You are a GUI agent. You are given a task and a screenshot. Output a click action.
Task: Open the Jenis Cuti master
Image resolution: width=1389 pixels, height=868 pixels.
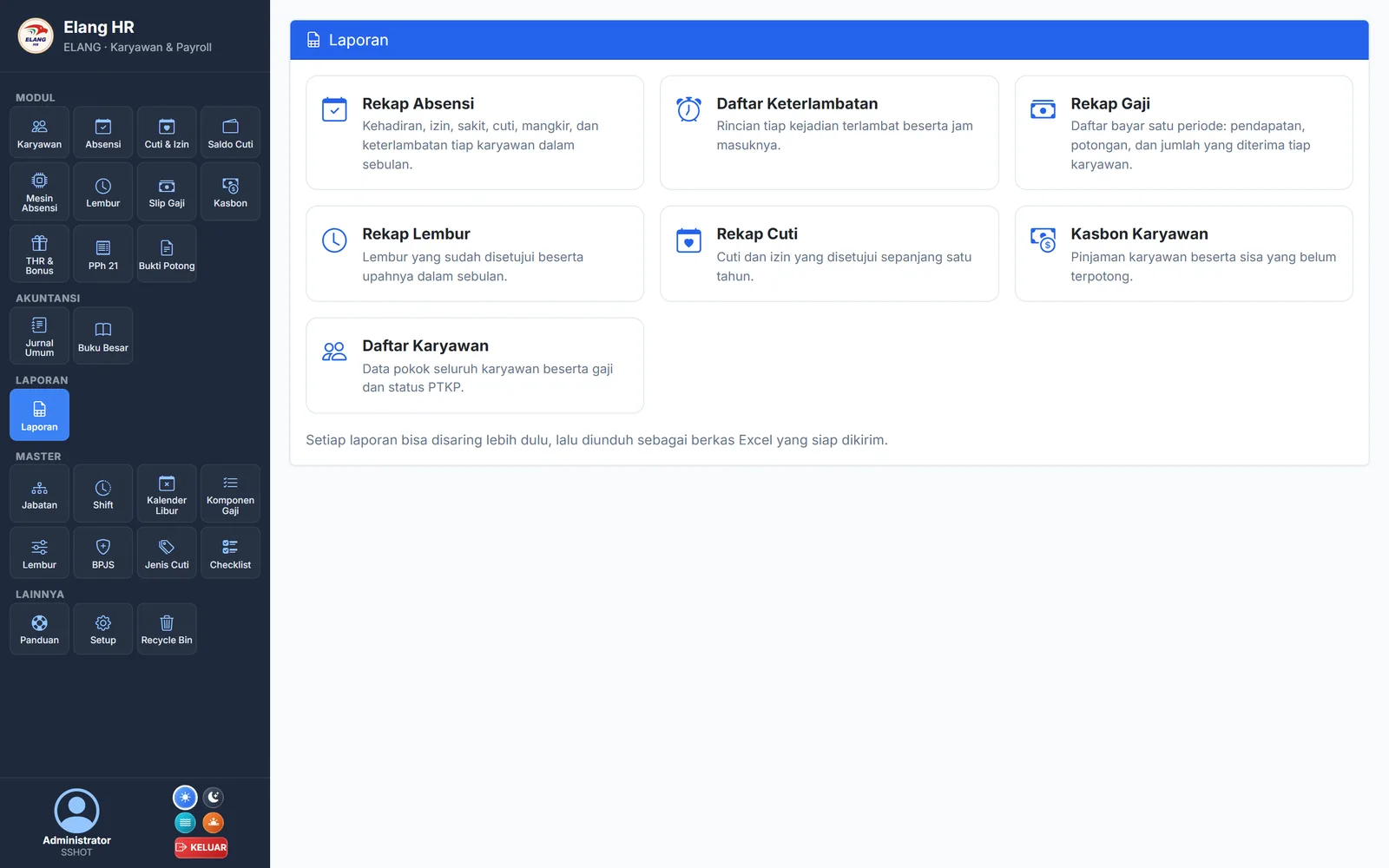point(167,553)
